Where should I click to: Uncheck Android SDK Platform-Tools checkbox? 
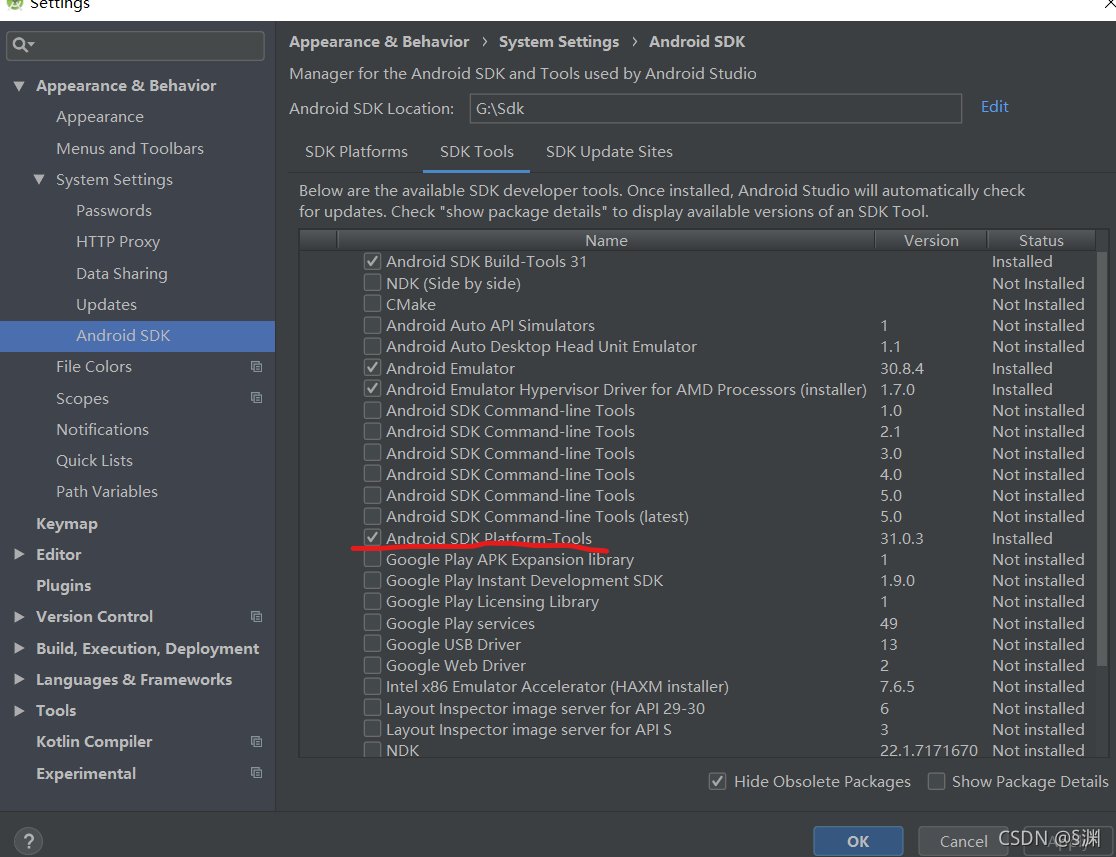[372, 537]
